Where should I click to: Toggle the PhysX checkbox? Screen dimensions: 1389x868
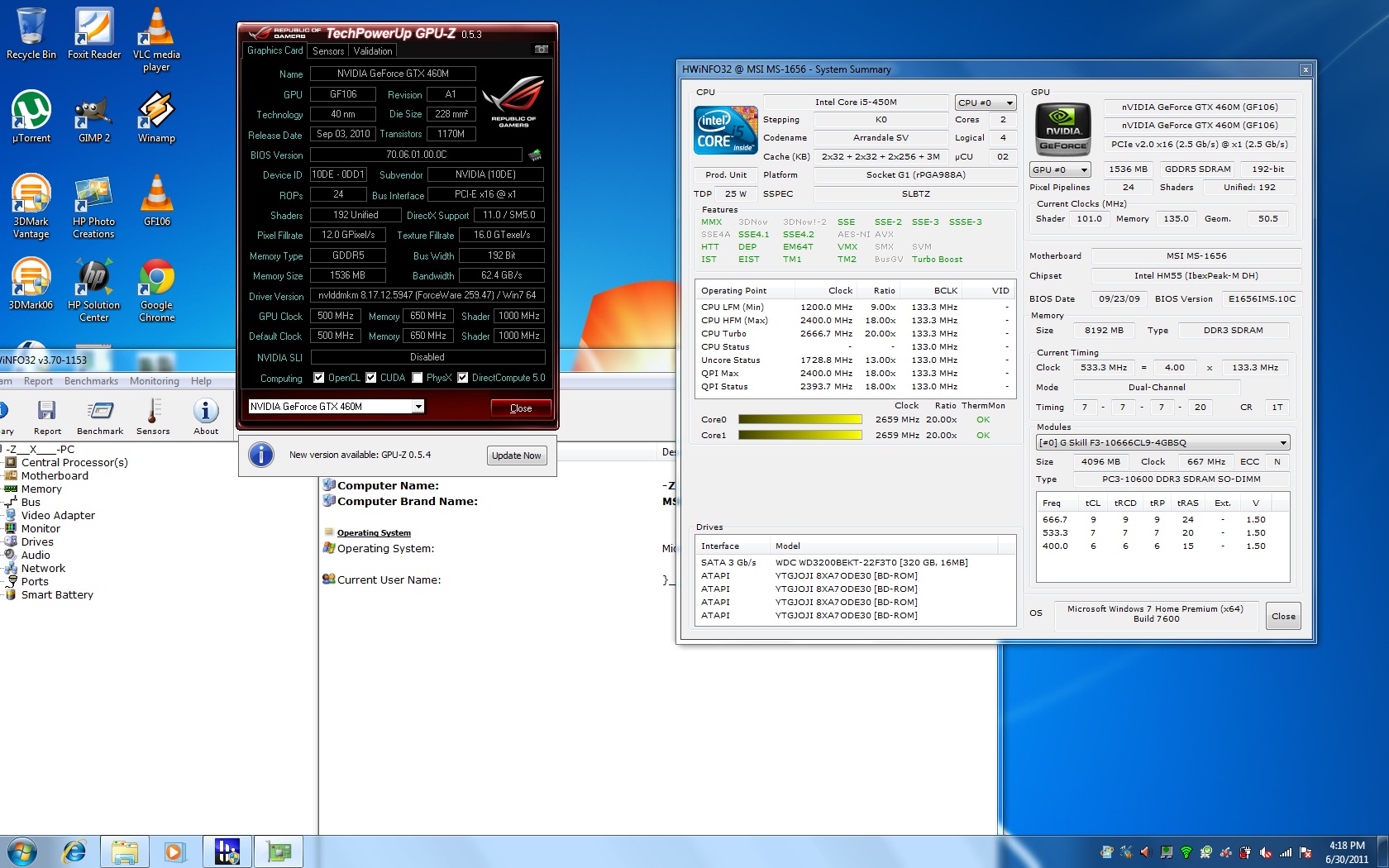click(418, 378)
